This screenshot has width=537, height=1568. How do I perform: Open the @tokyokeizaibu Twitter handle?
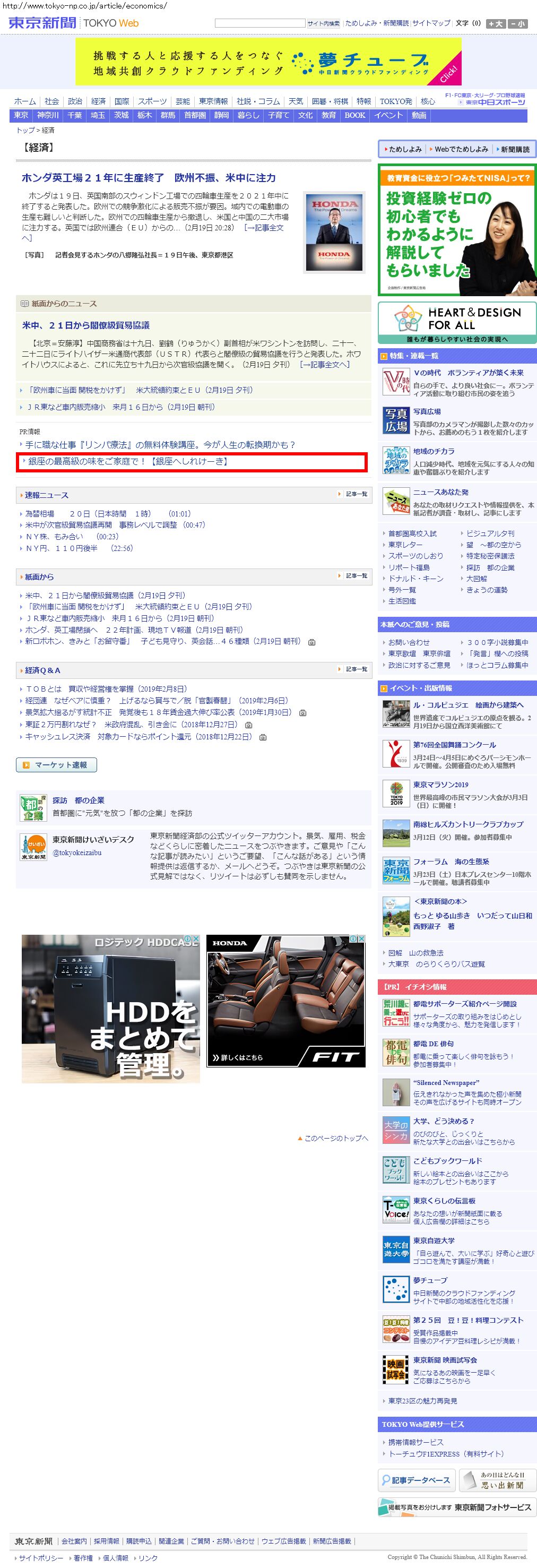pyautogui.click(x=76, y=853)
